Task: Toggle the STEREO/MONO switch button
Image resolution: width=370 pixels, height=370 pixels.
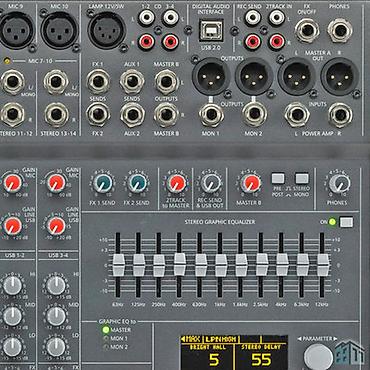Action: click(302, 178)
